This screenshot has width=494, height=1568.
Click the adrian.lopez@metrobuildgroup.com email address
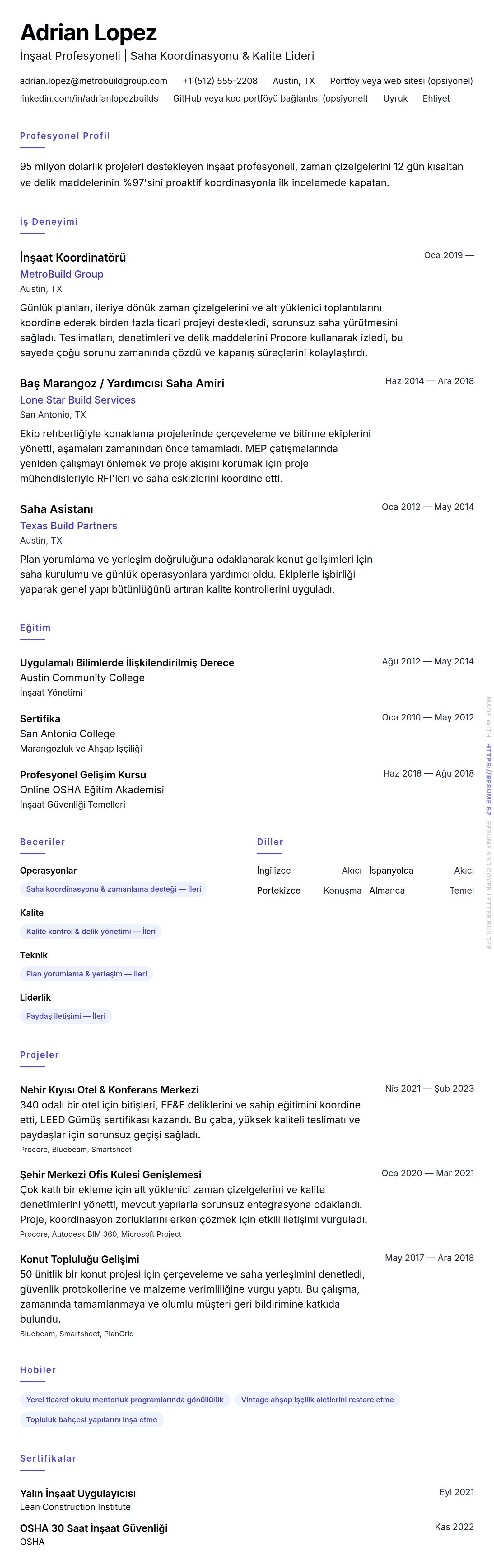click(x=93, y=81)
